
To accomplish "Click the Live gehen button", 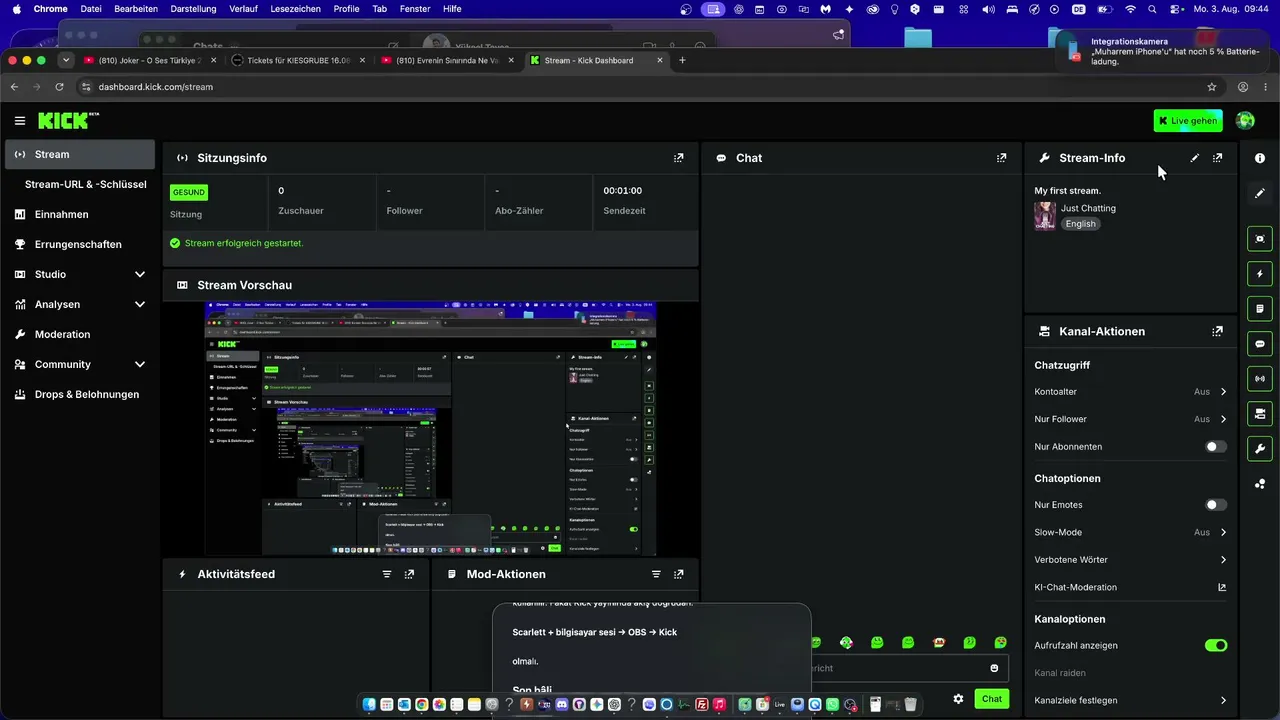I will [x=1188, y=121].
